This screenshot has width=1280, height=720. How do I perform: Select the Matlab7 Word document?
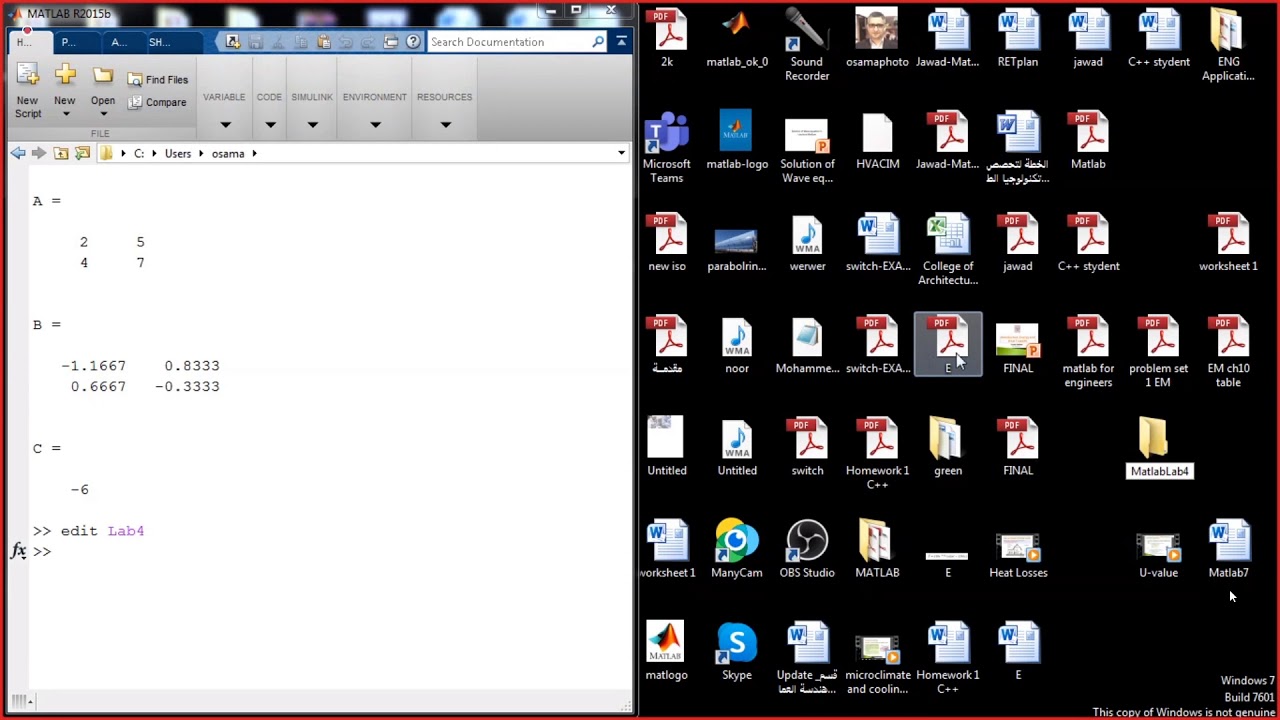pos(1229,549)
